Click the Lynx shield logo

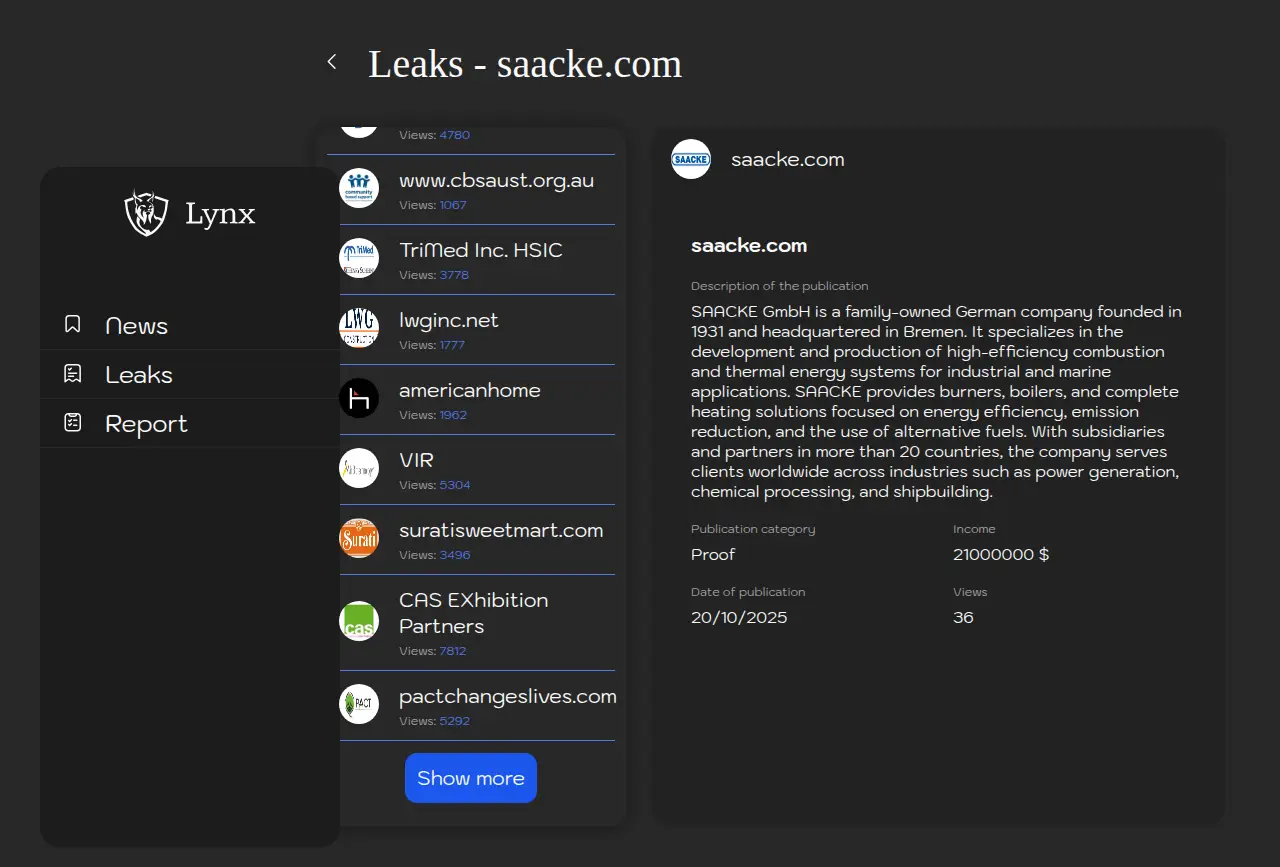click(146, 213)
